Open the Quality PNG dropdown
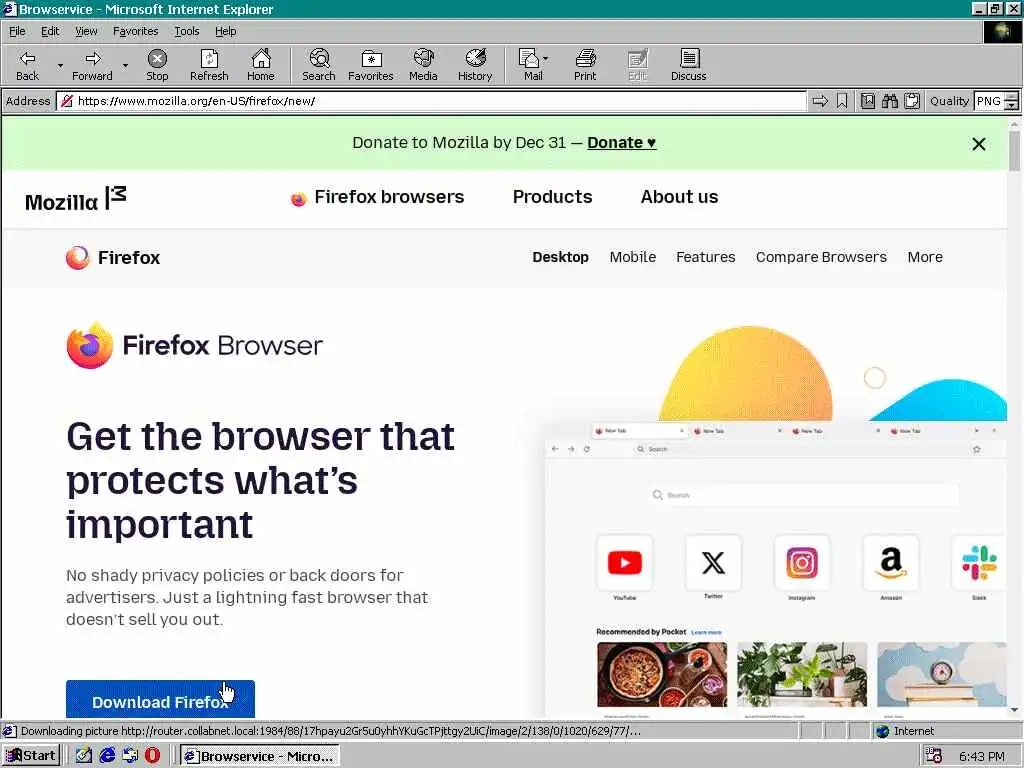The height and width of the screenshot is (768, 1024). pos(1011,101)
